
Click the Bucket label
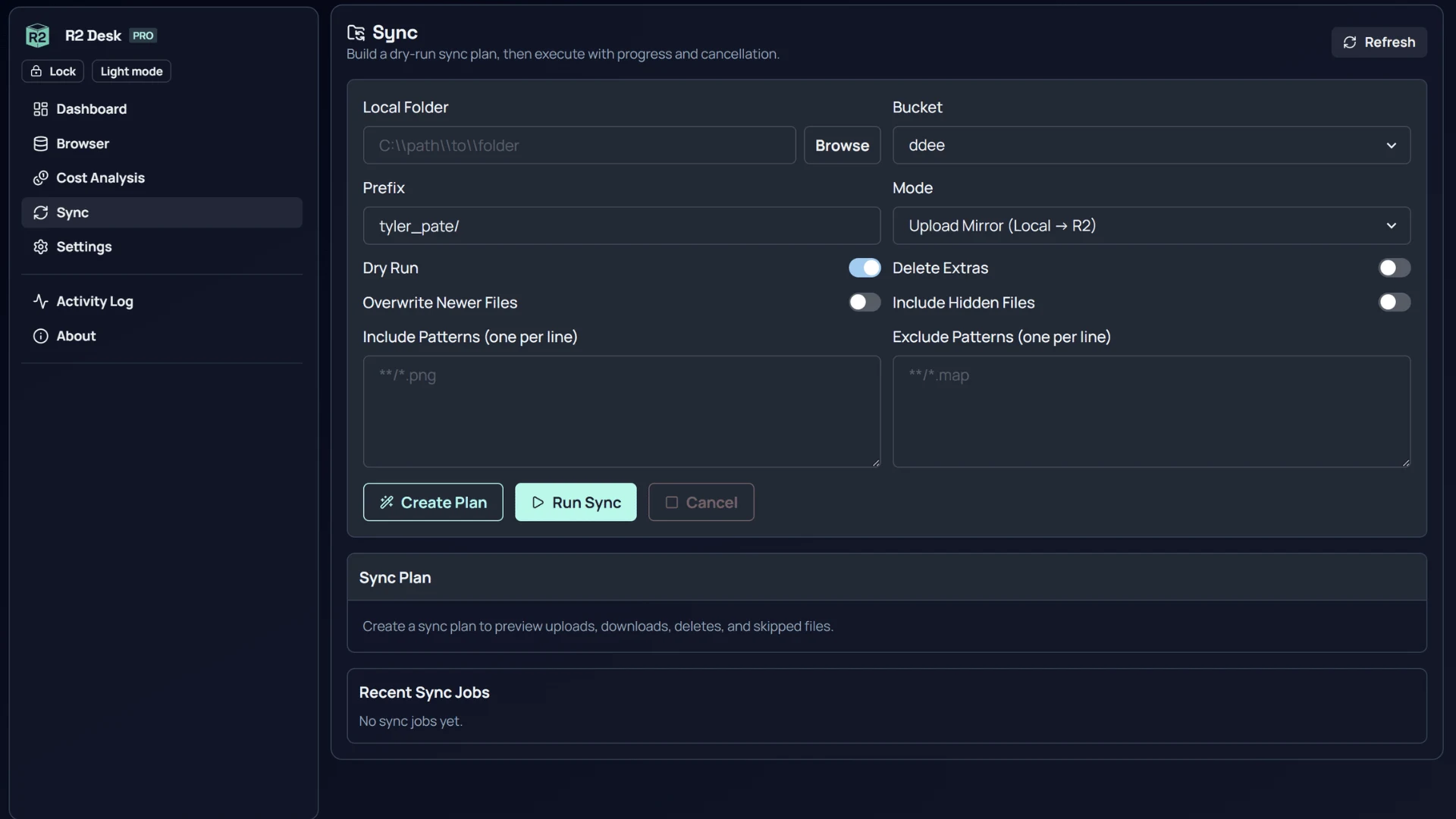[917, 108]
